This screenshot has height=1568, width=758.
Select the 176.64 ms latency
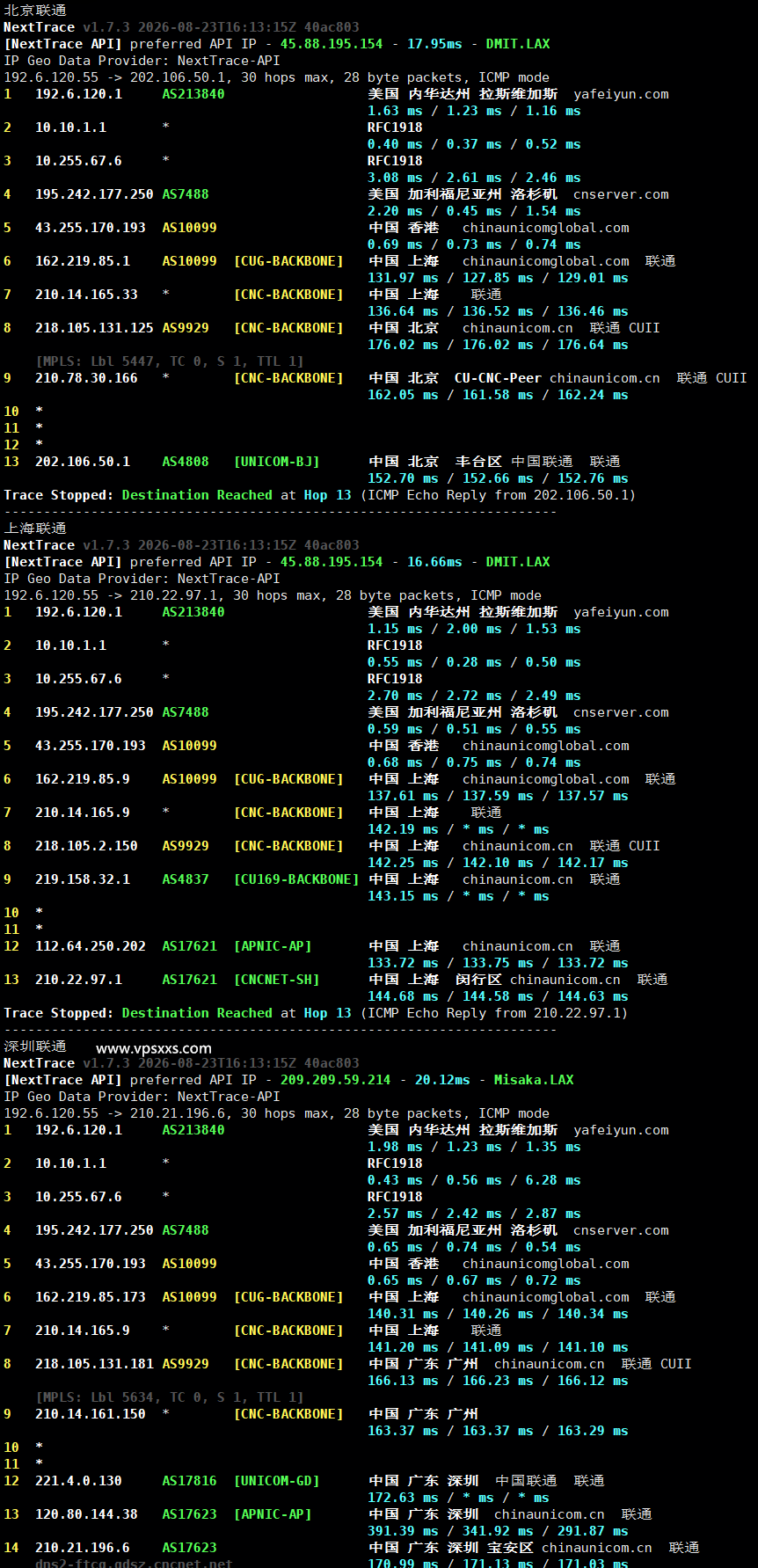pos(593,345)
